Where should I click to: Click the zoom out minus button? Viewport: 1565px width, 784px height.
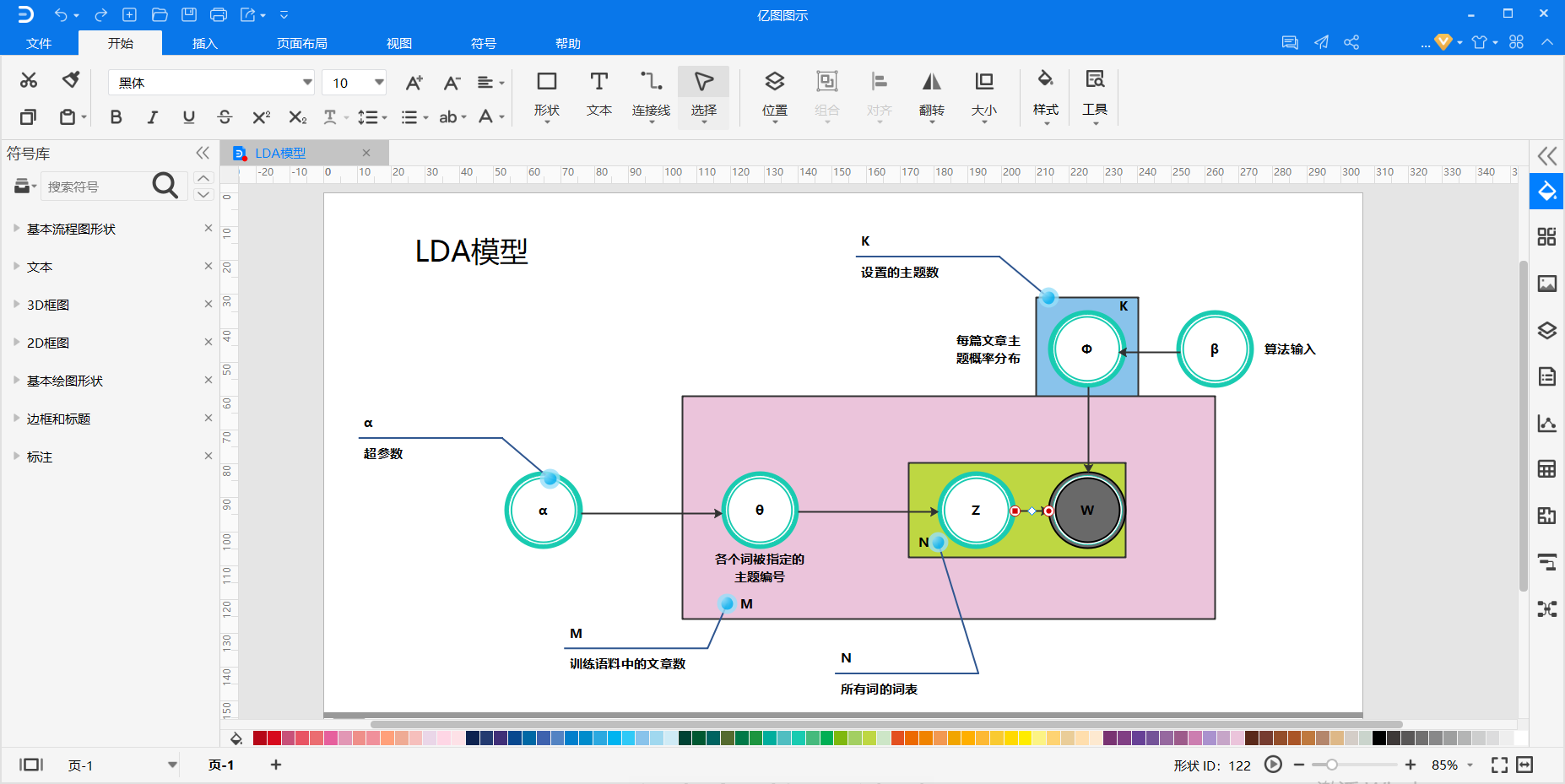(x=1299, y=765)
